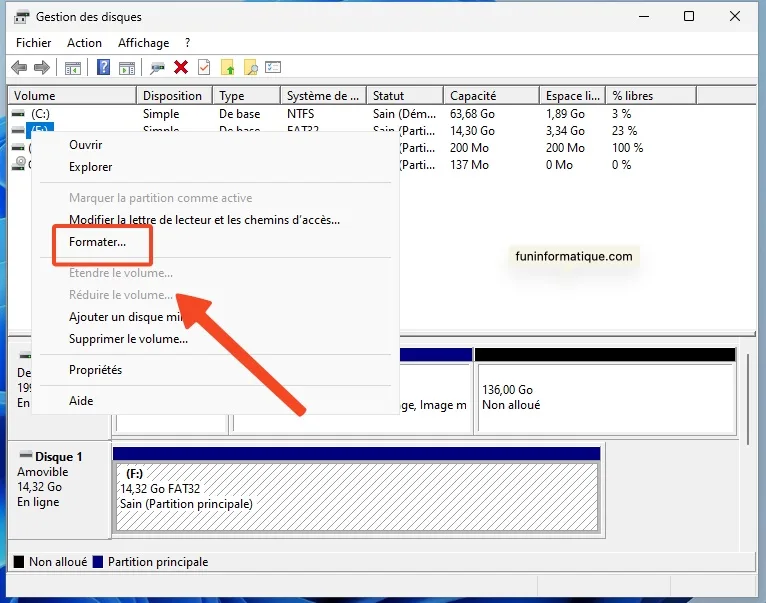Screen dimensions: 766x603
Task: Click the blue Partition principale legend swatch
Action: [x=98, y=562]
